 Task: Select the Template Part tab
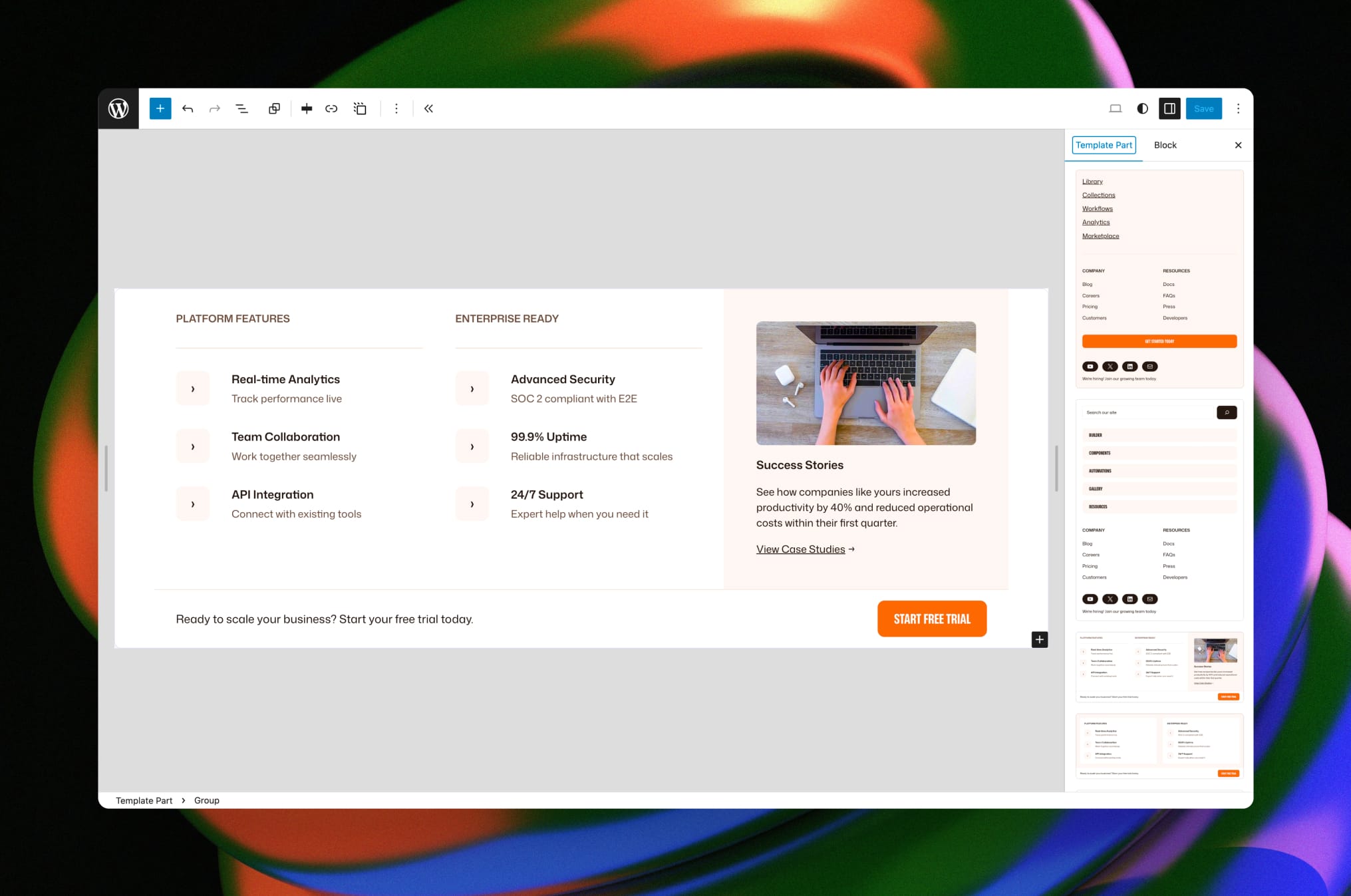click(x=1104, y=145)
